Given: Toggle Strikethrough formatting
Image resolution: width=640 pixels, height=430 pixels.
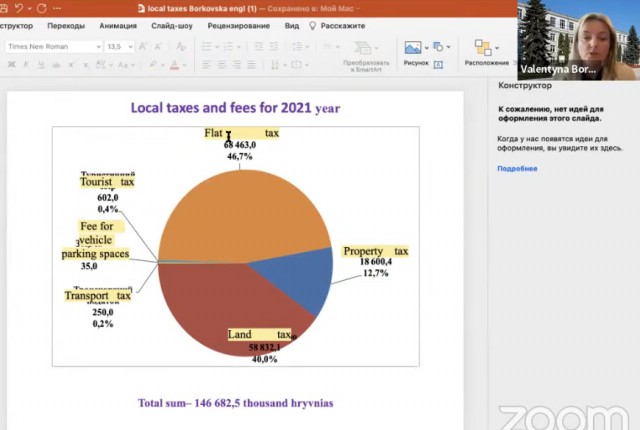Looking at the screenshot, I should point(56,65).
